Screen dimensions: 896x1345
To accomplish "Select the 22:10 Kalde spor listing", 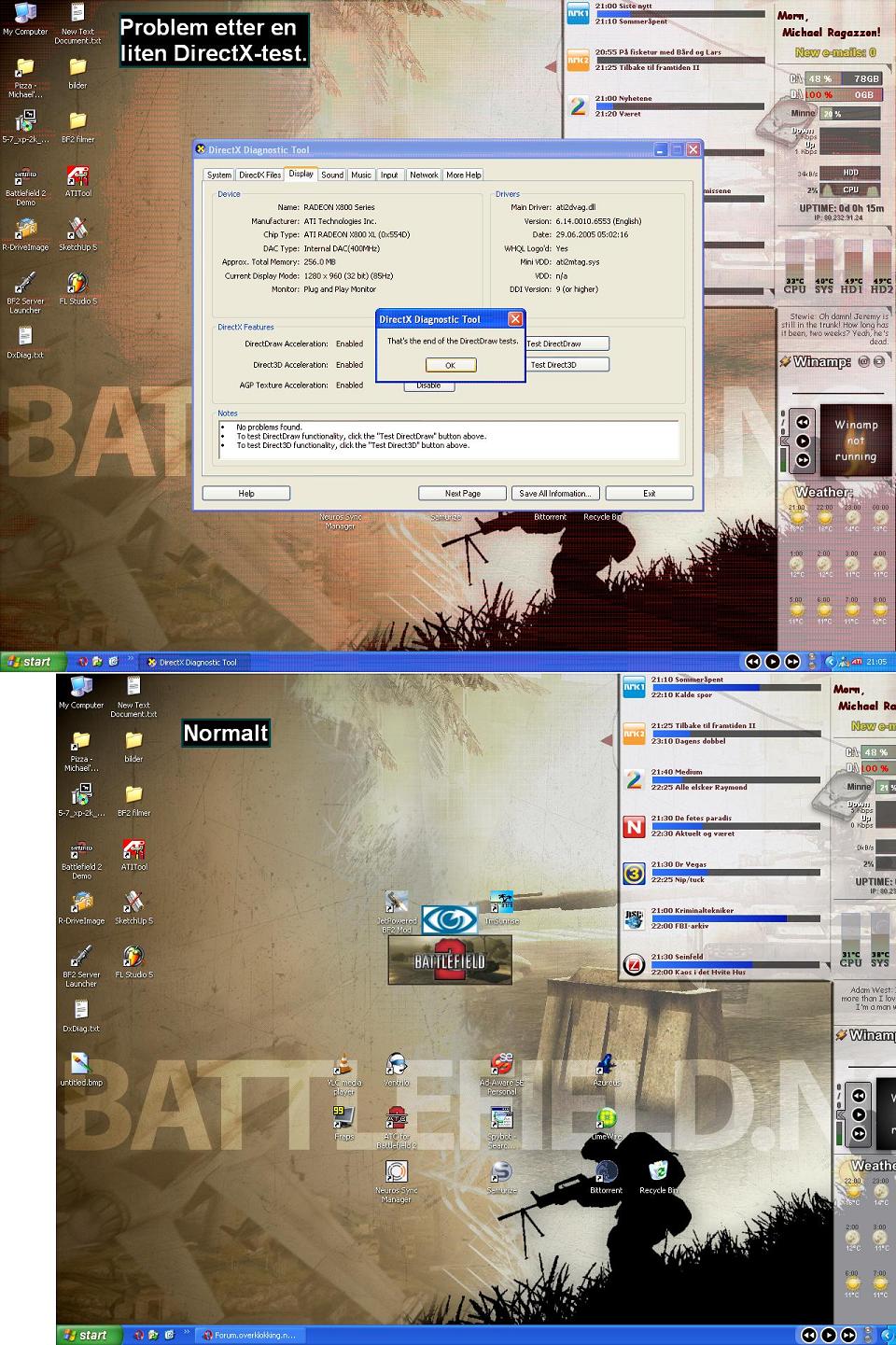I will coord(681,694).
